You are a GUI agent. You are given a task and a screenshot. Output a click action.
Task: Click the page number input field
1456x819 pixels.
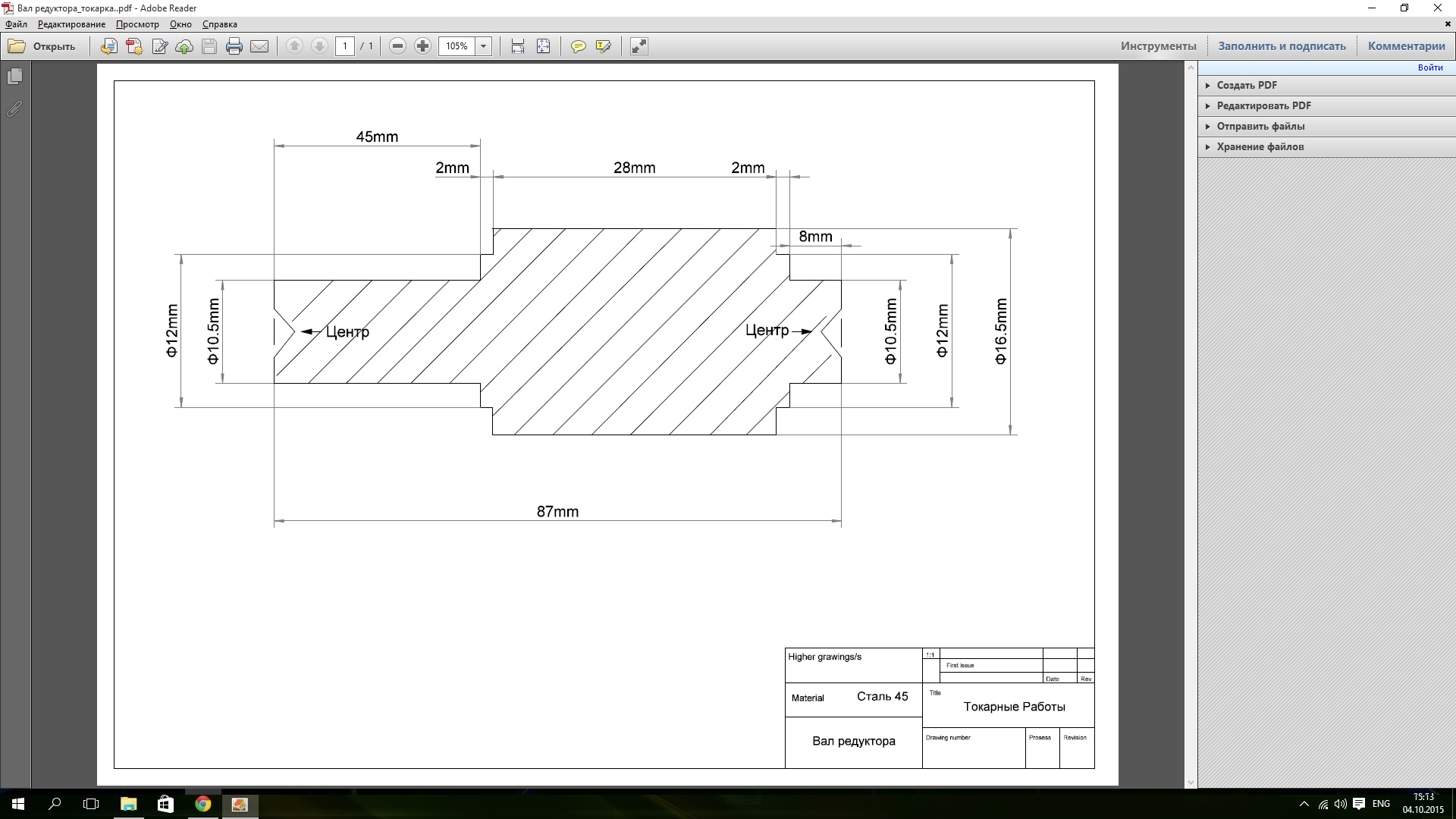(x=345, y=46)
